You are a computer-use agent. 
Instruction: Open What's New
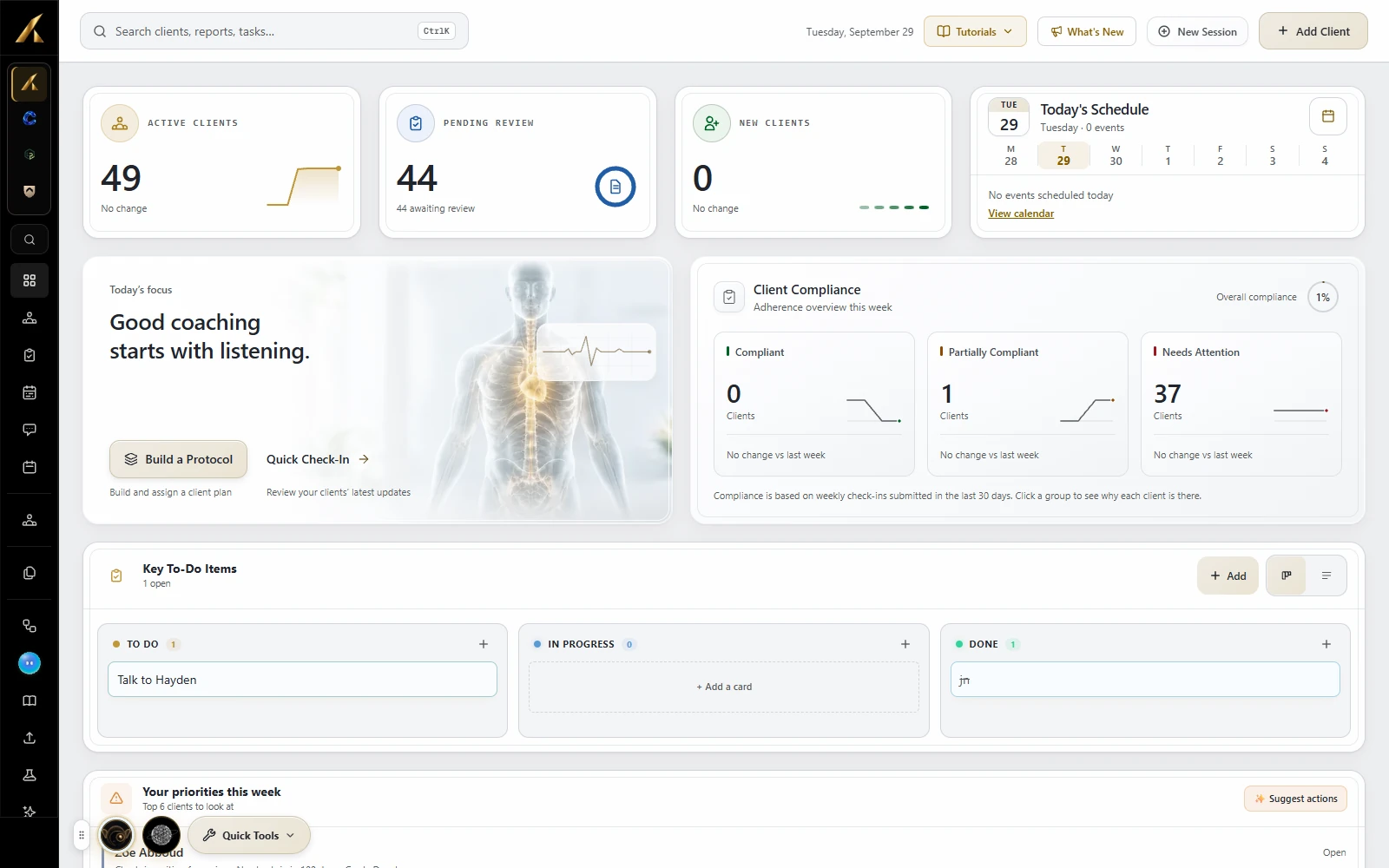pos(1087,31)
